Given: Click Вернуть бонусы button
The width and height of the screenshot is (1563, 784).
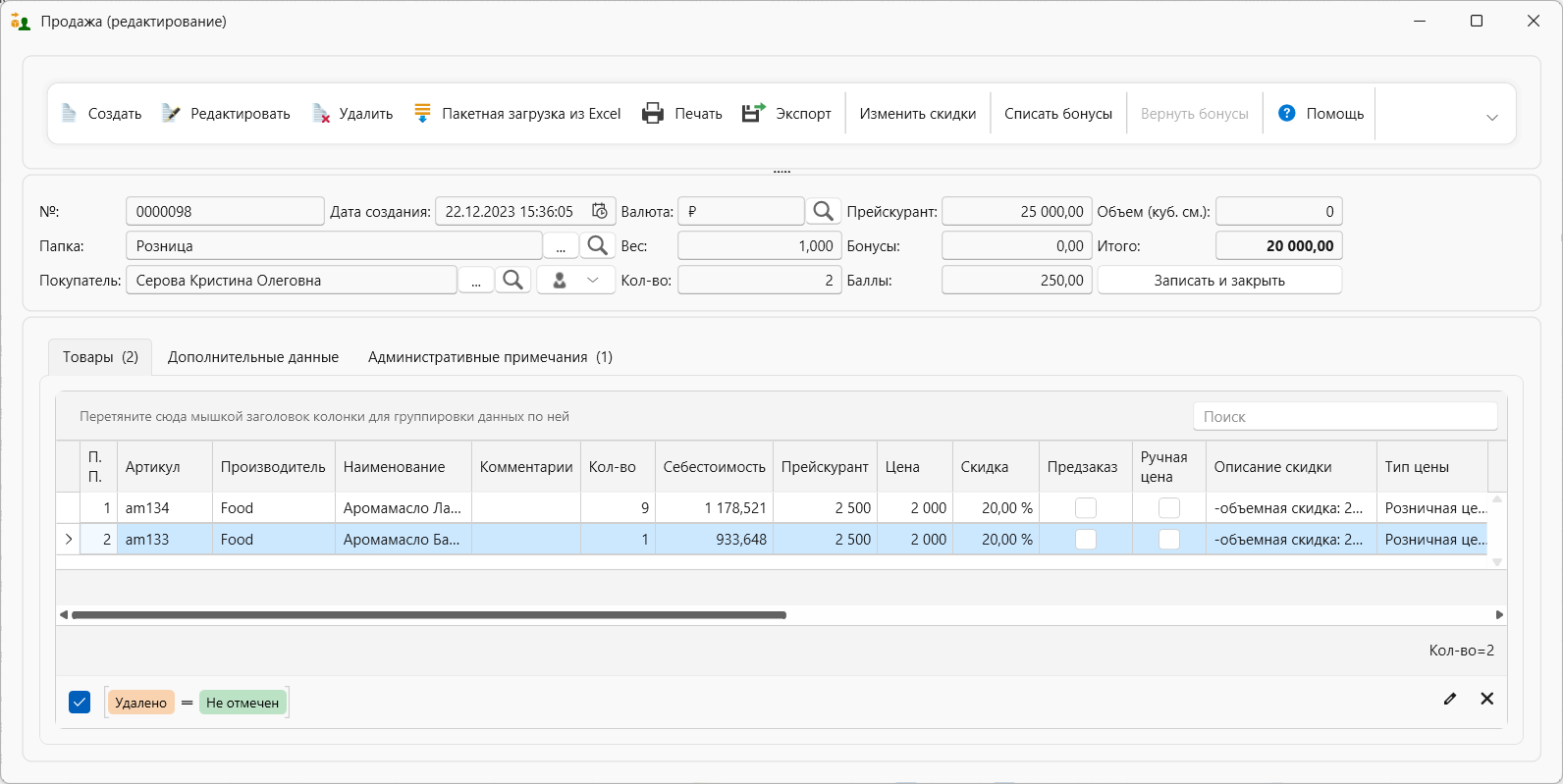Looking at the screenshot, I should pyautogui.click(x=1195, y=114).
